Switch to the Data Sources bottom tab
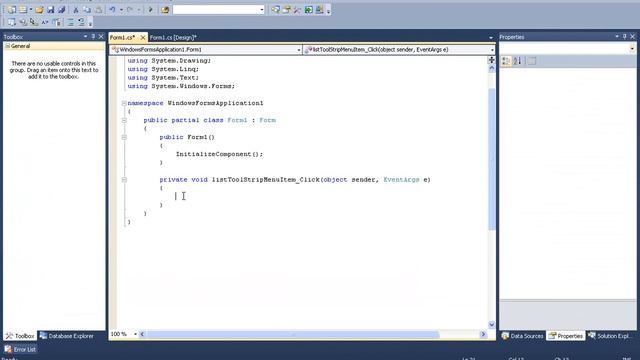The width and height of the screenshot is (640, 360). pos(523,336)
